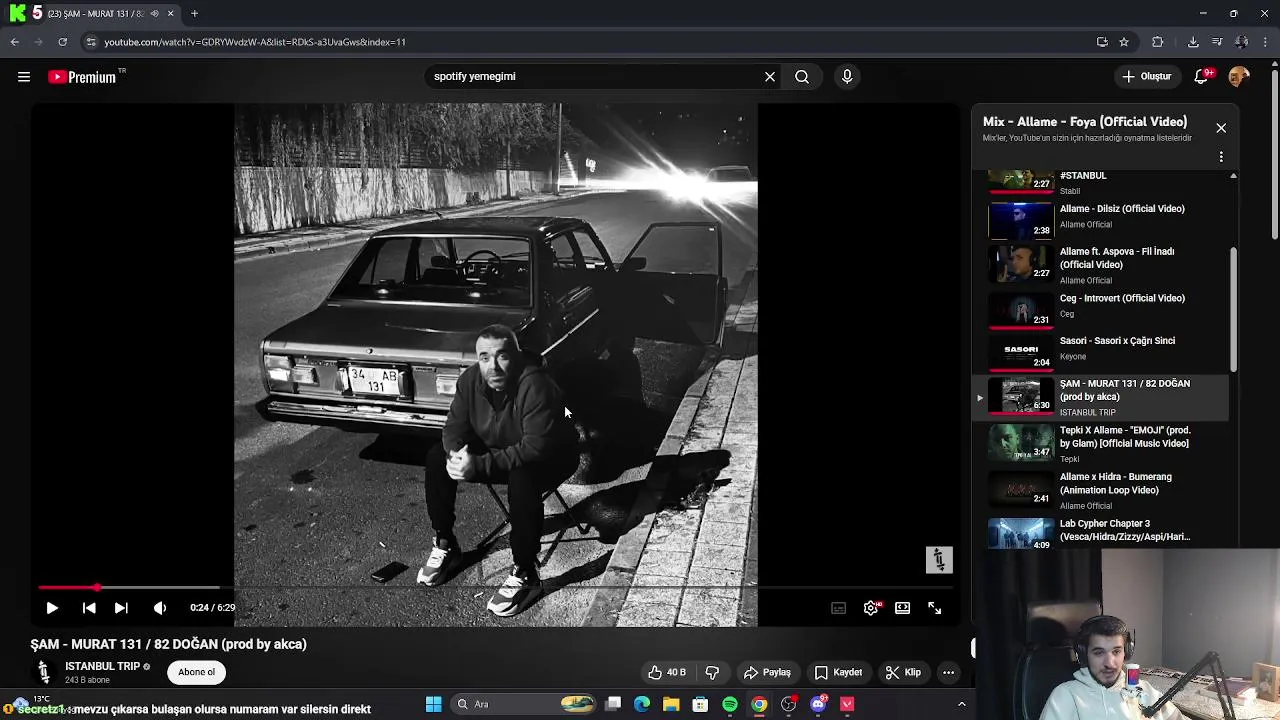This screenshot has height=720, width=1280.
Task: Play Allame - Dilsiz from the playlist
Action: [1103, 219]
